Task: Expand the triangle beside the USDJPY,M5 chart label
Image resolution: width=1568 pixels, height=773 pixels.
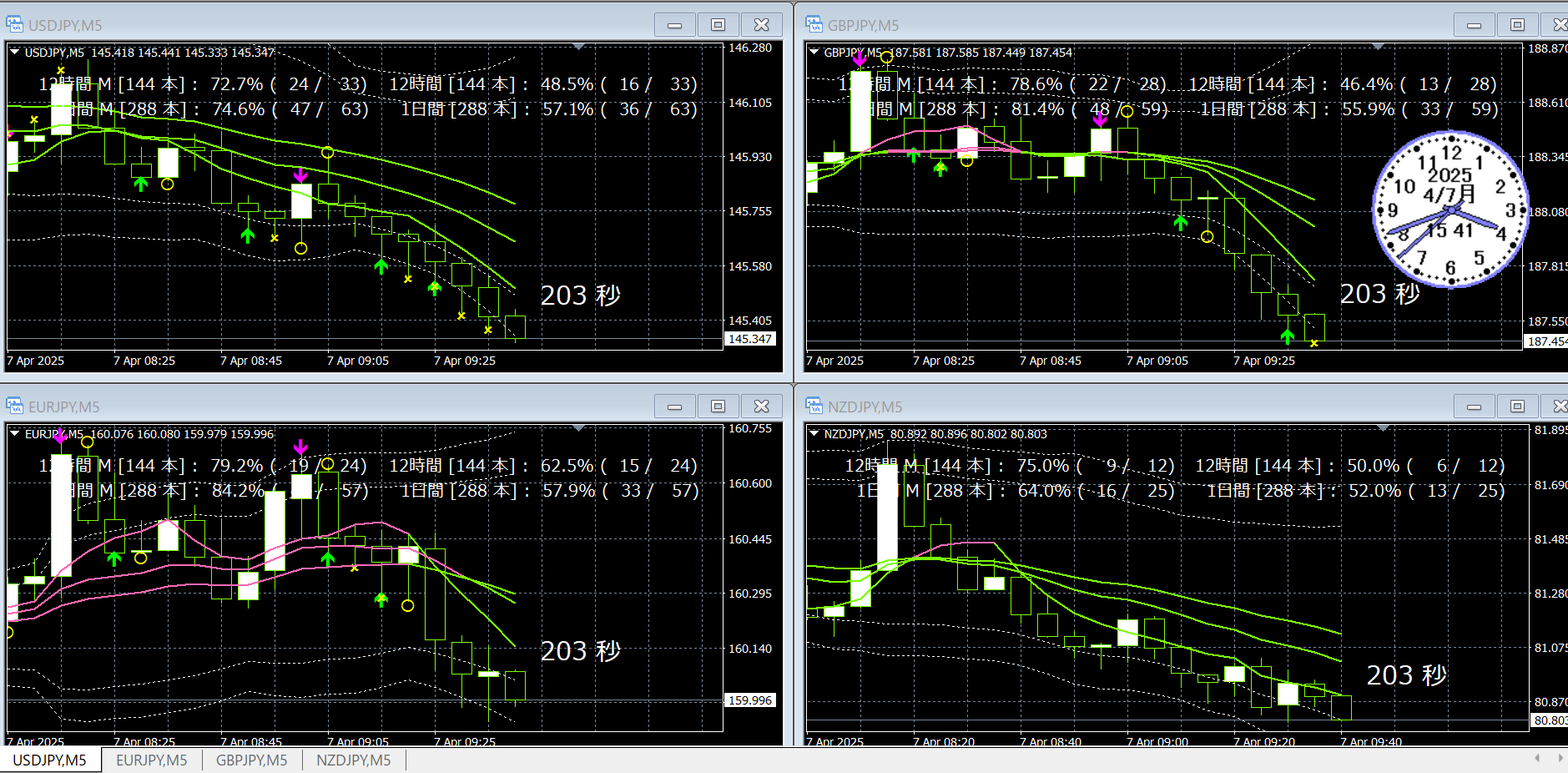Action: click(x=15, y=52)
